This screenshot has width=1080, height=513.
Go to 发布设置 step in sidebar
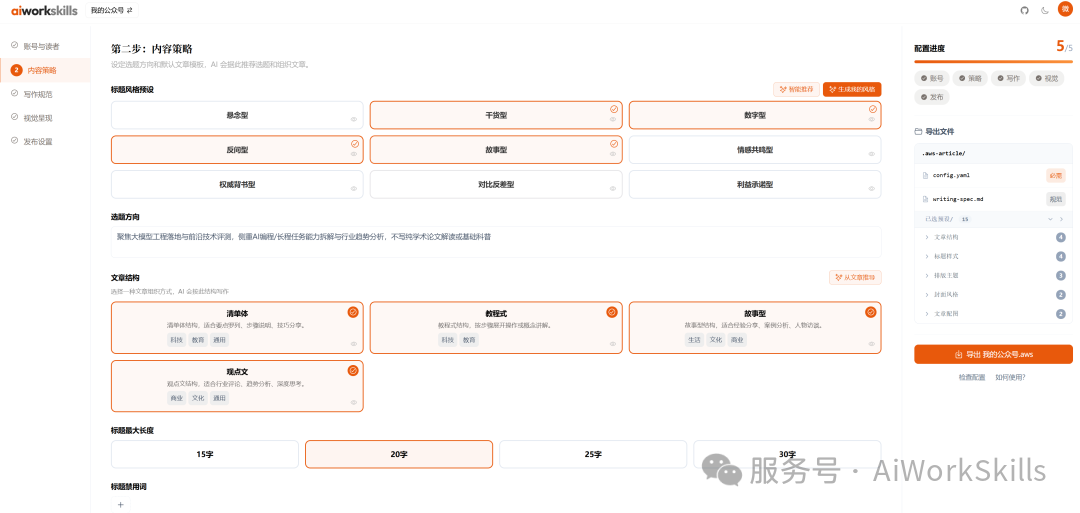coord(45,142)
